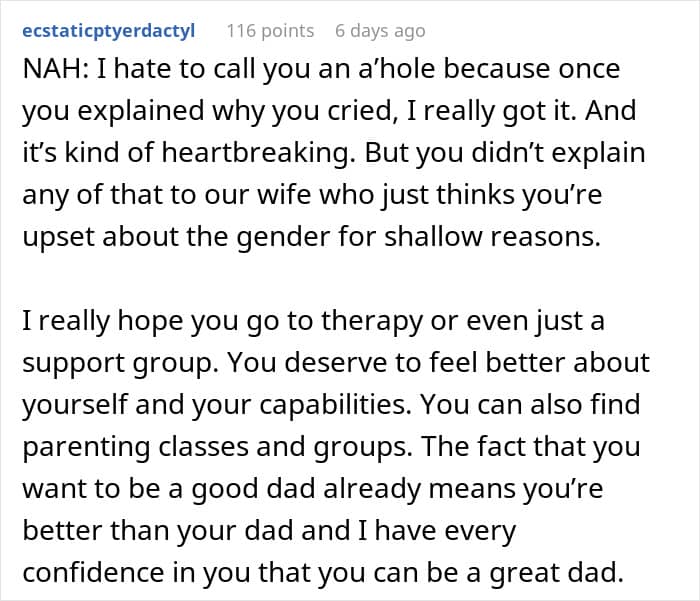Click the word confidence in last line

[93, 572]
